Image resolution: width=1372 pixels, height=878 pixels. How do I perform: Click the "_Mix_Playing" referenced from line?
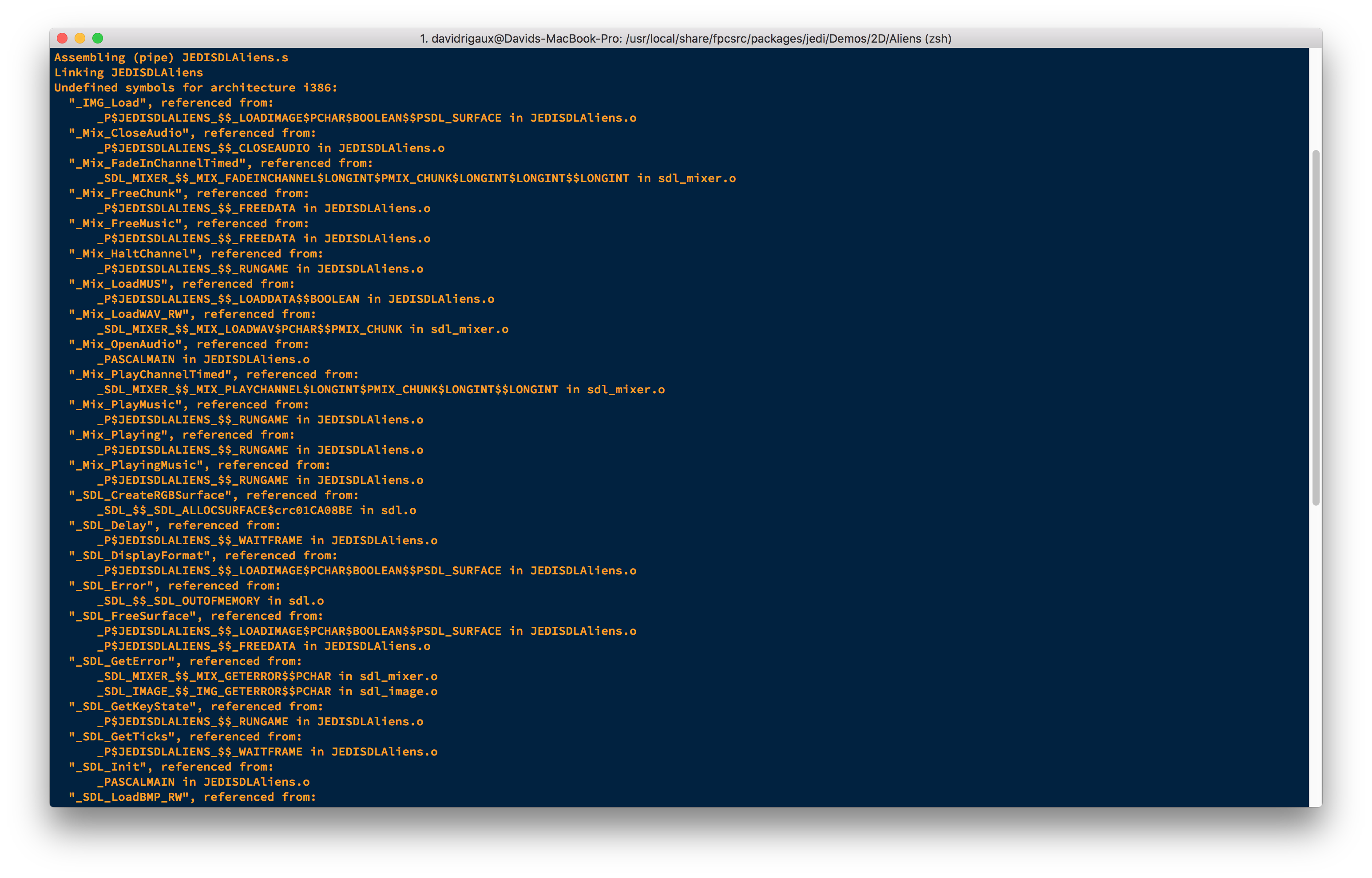pyautogui.click(x=181, y=435)
